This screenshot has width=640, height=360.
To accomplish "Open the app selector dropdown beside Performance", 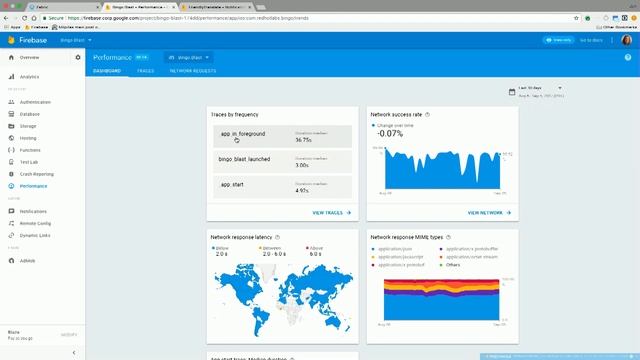I will coord(189,58).
